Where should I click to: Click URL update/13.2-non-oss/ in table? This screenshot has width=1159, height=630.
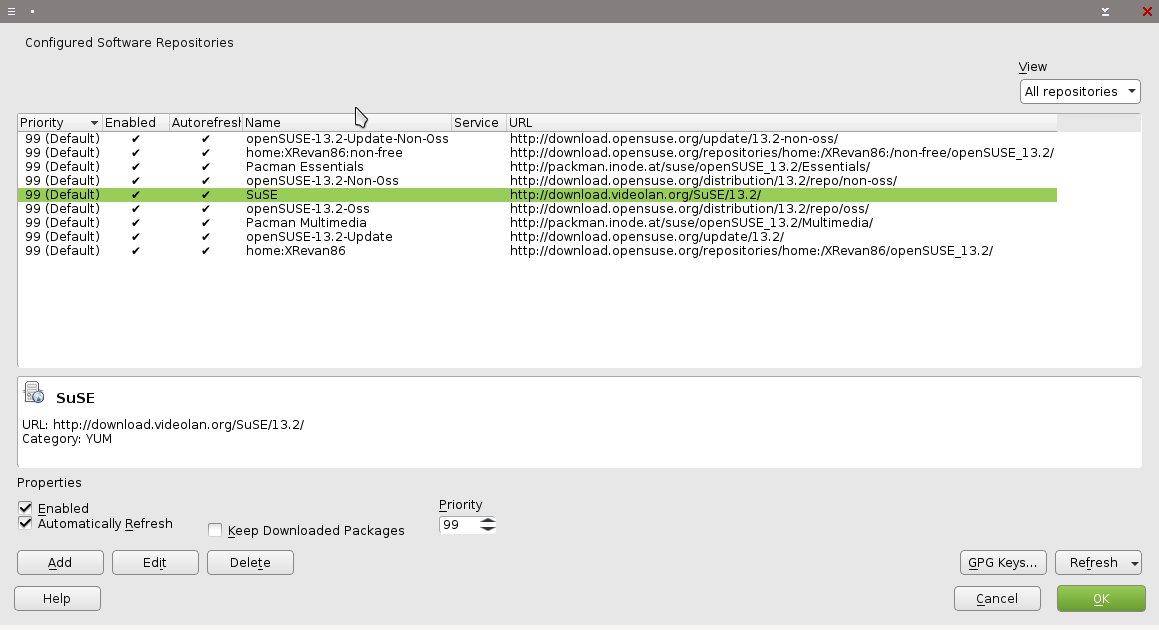pos(673,138)
